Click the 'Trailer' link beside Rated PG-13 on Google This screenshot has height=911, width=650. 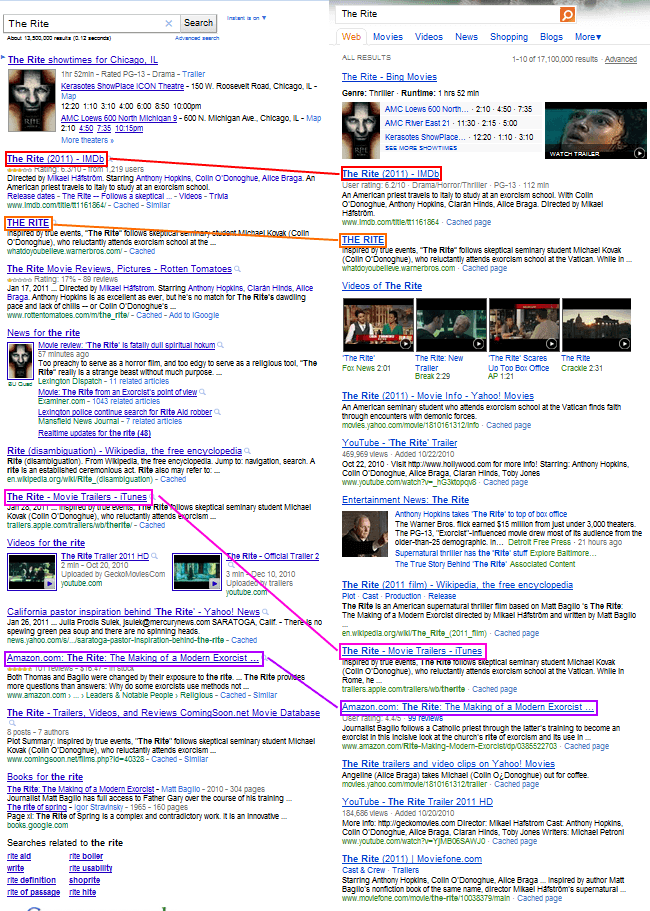pyautogui.click(x=193, y=74)
